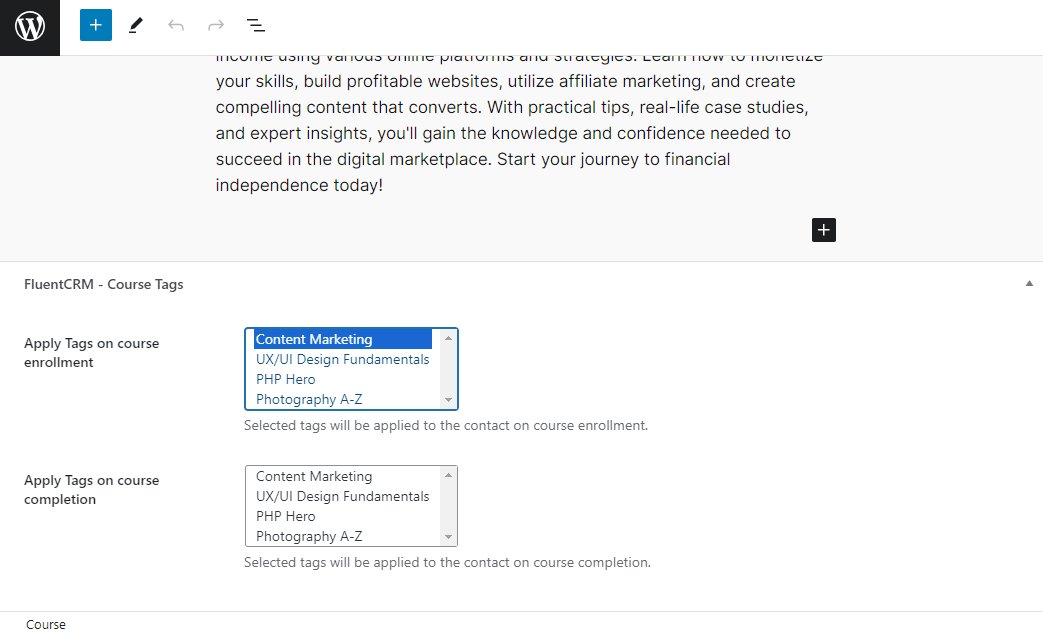Click the Course breadcrumb at bottom

click(46, 624)
